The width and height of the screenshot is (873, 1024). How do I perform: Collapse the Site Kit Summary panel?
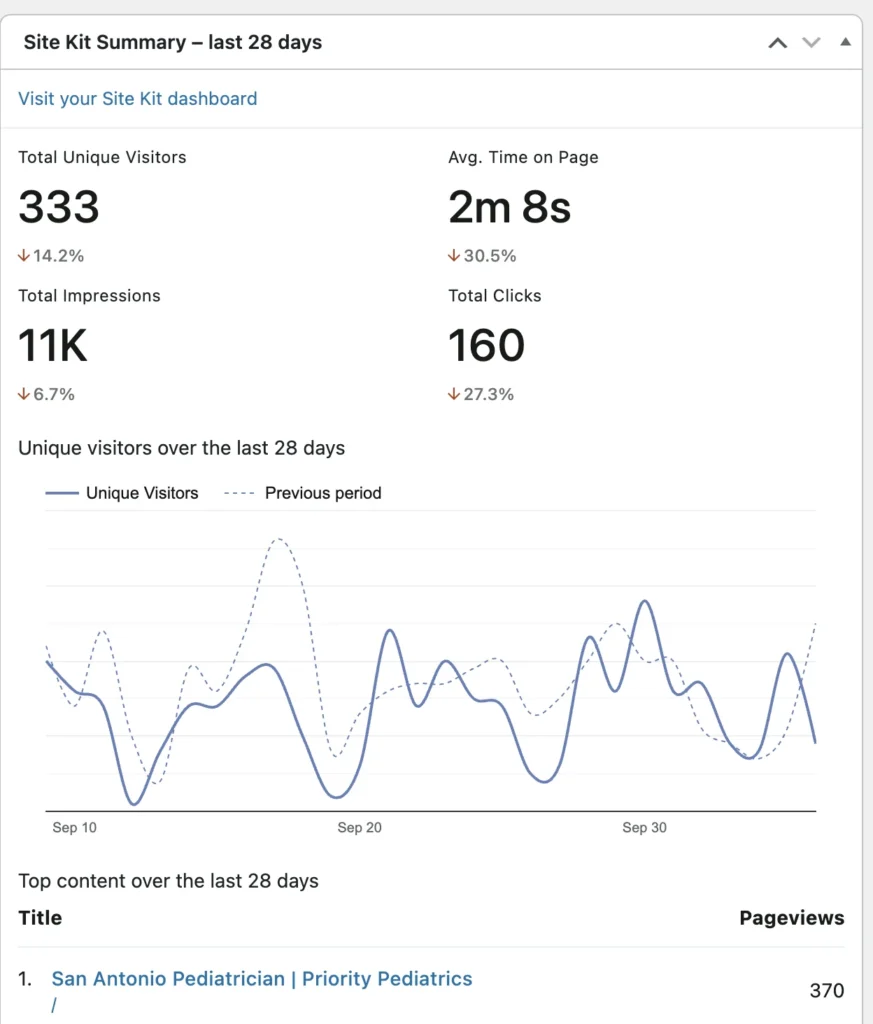coord(846,42)
